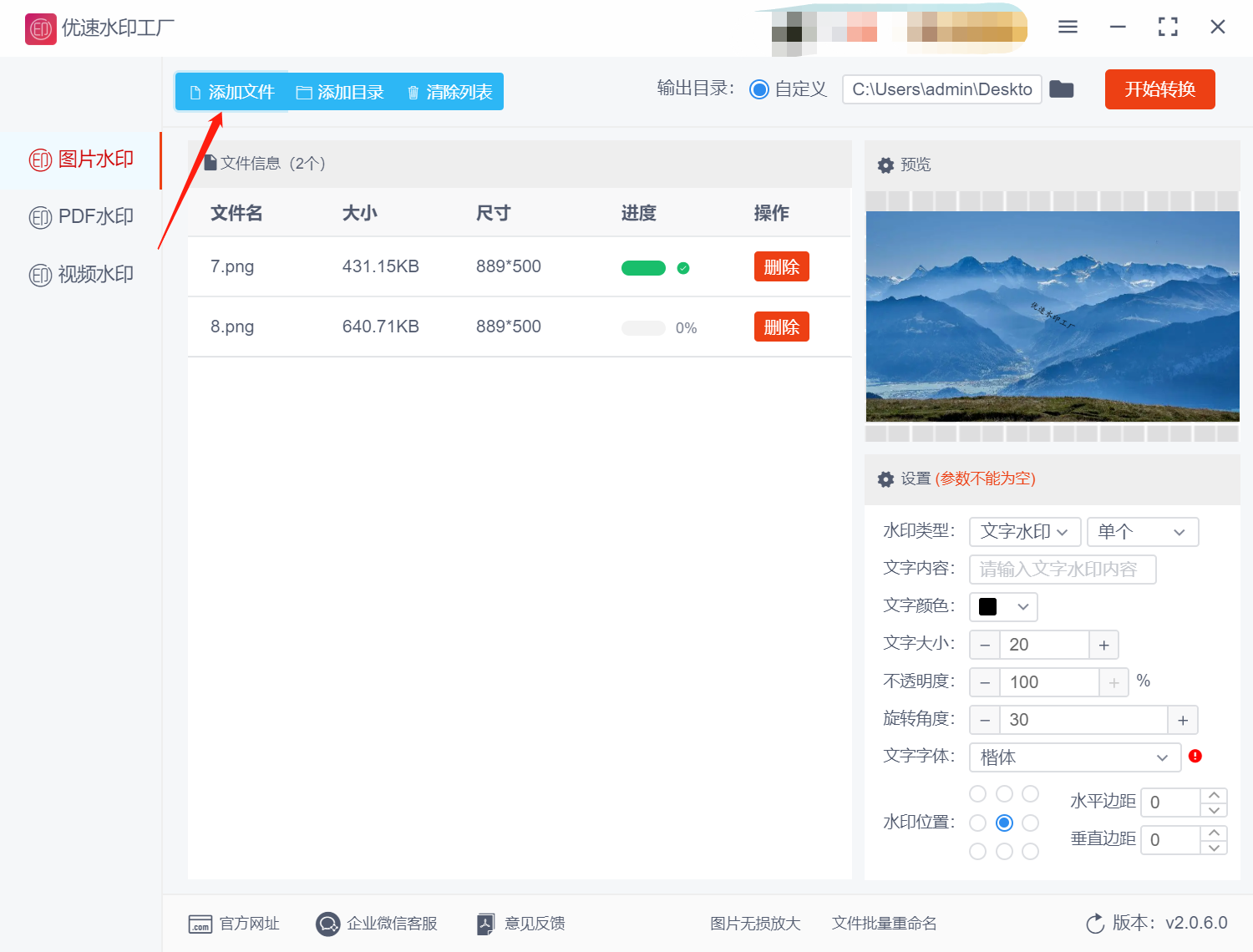Screen dimensions: 1253x952
Task: Open the 官方网址 link
Action: tap(234, 924)
